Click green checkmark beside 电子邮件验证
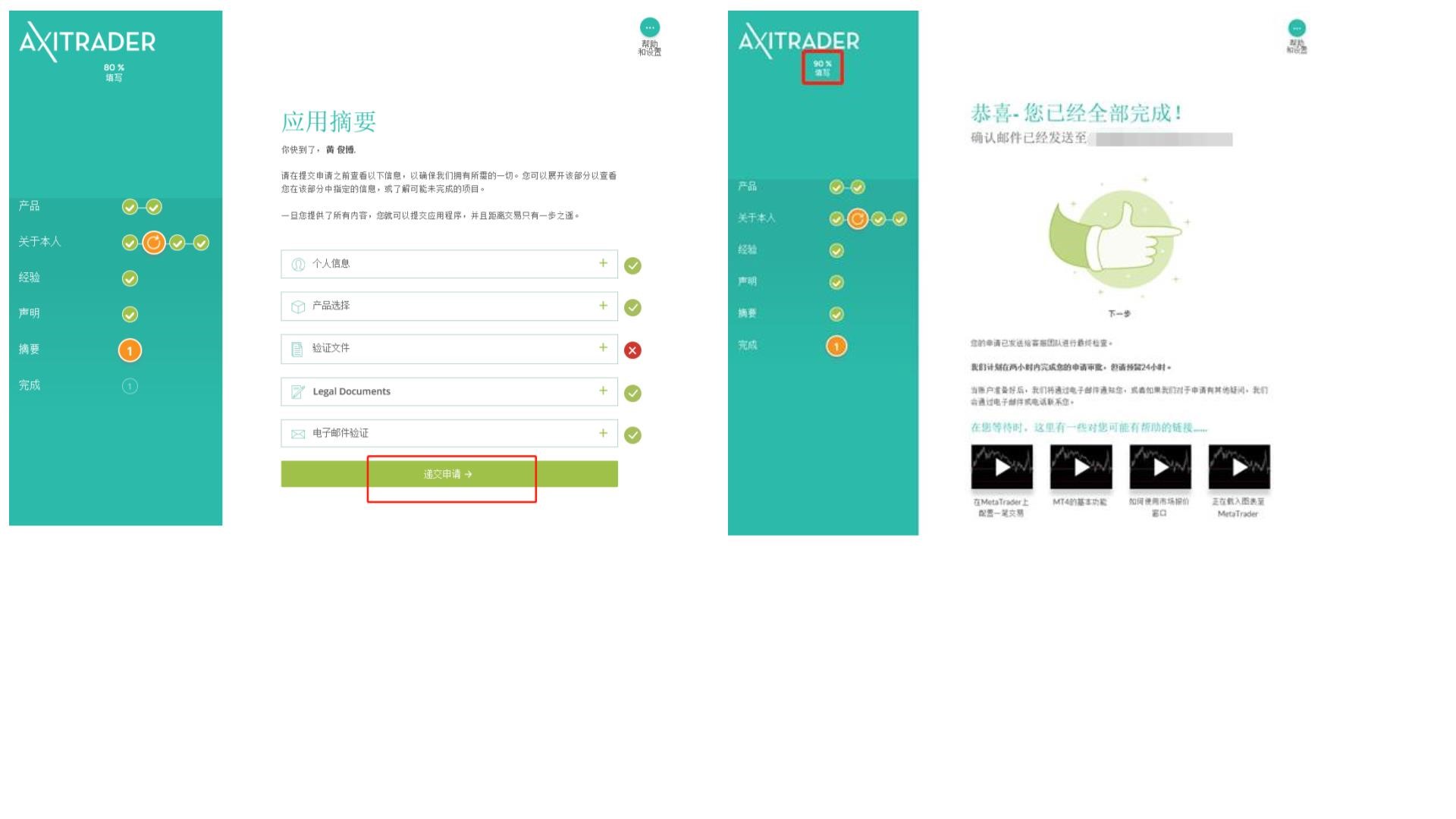1456x819 pixels. [632, 435]
